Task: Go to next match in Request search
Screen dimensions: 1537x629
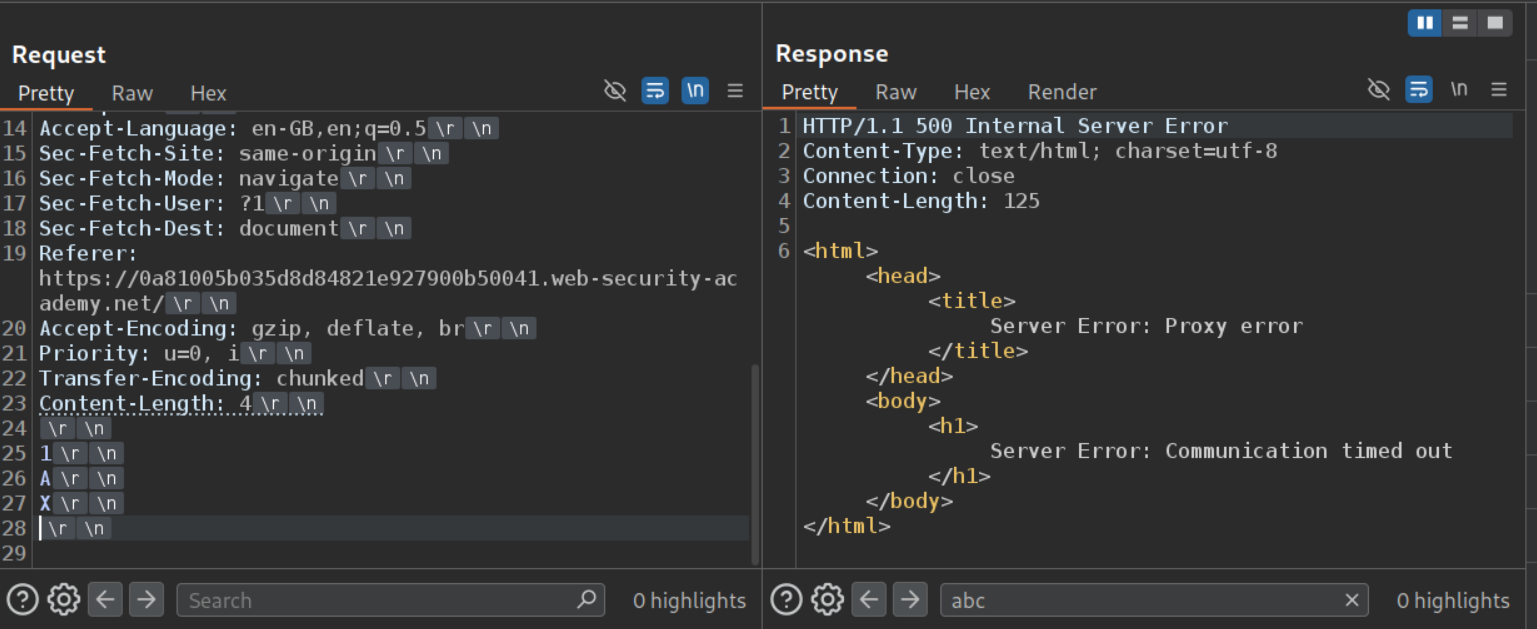Action: pos(147,600)
